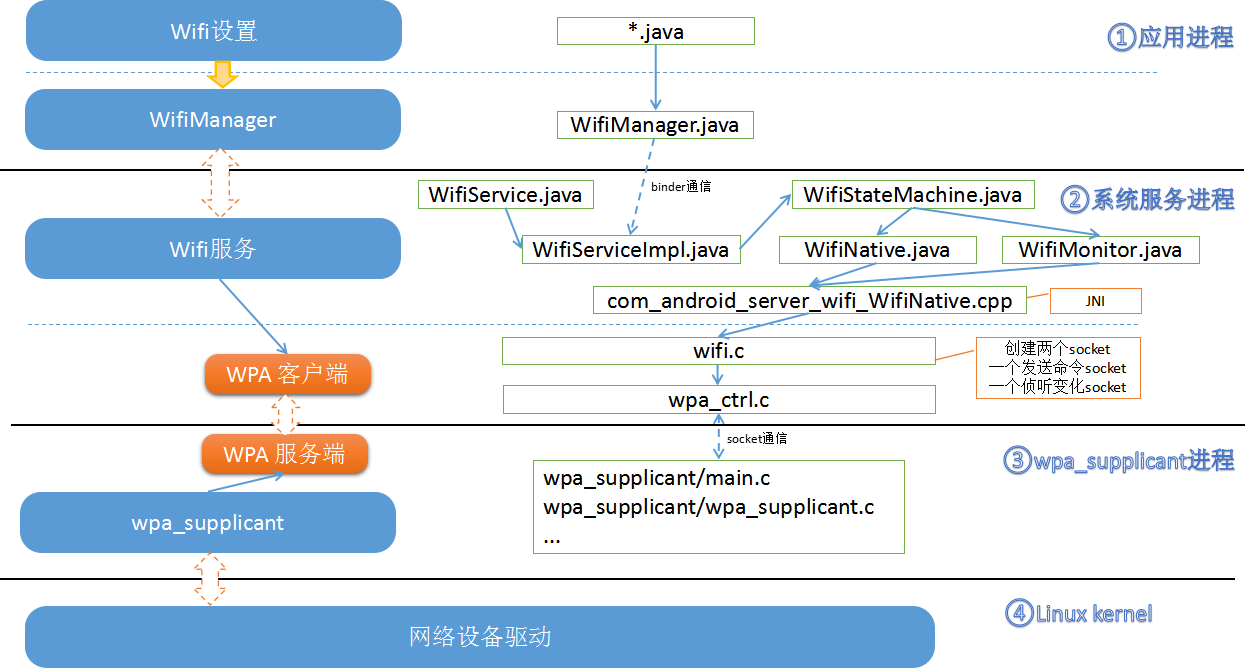Click the "①应用进程" heading

(x=1170, y=38)
